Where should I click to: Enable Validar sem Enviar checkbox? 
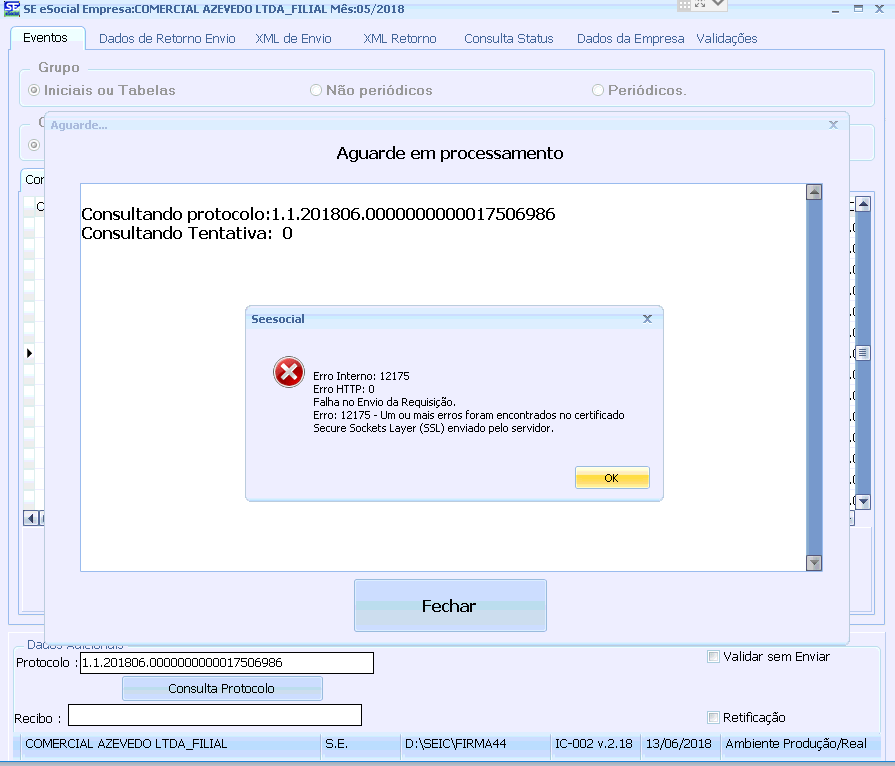click(713, 656)
